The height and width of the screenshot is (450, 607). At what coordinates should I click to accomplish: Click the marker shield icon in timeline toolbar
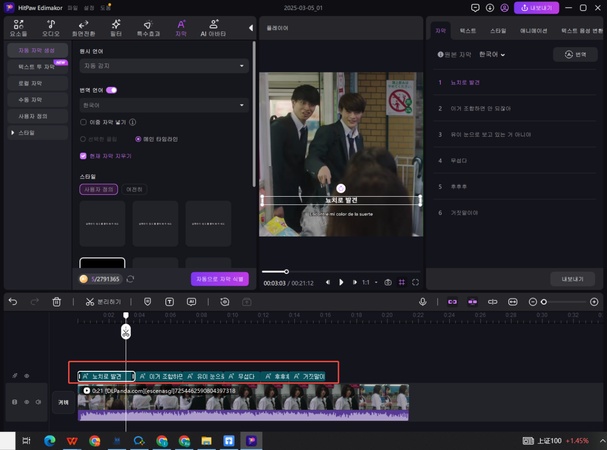(147, 302)
